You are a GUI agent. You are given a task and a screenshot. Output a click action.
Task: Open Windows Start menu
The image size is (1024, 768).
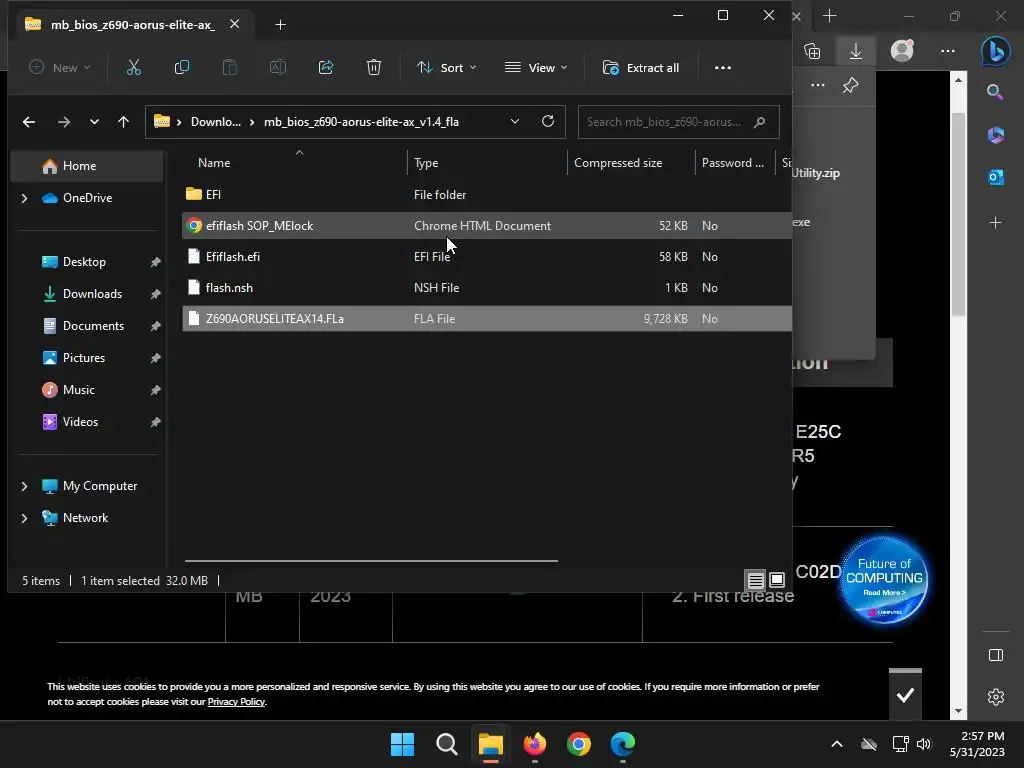tap(402, 744)
